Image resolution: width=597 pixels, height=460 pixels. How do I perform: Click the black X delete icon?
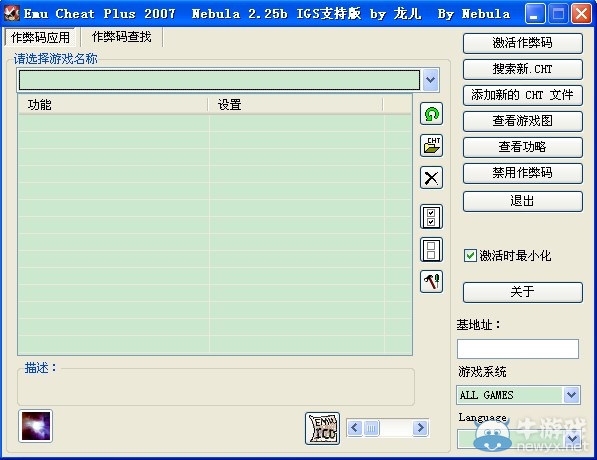pyautogui.click(x=431, y=177)
